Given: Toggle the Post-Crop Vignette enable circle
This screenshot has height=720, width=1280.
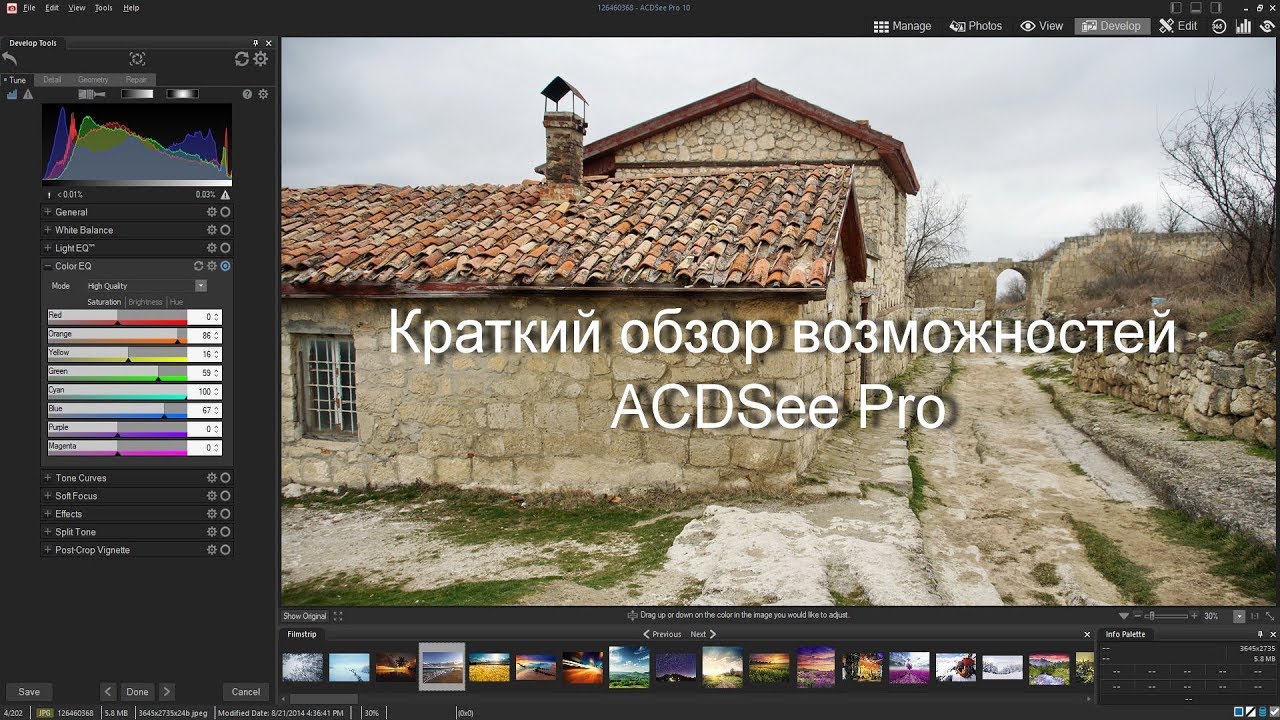Looking at the screenshot, I should click(x=225, y=550).
